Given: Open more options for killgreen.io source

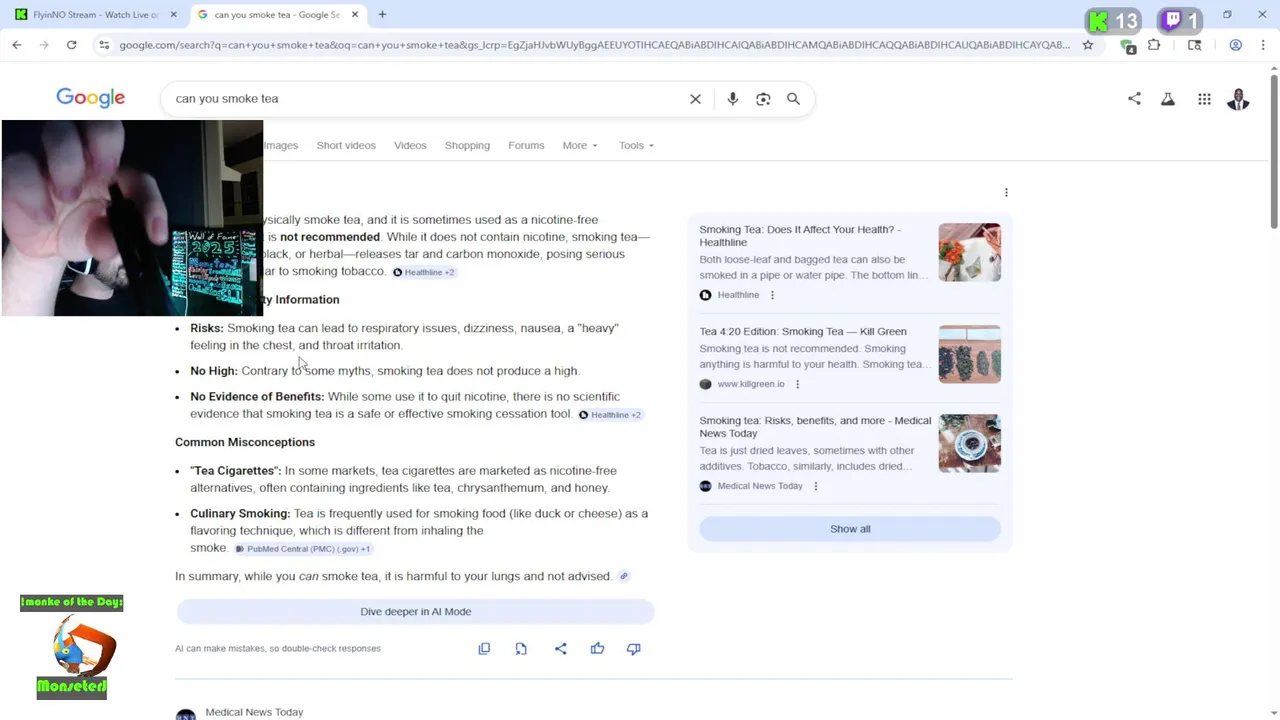Looking at the screenshot, I should (x=797, y=384).
